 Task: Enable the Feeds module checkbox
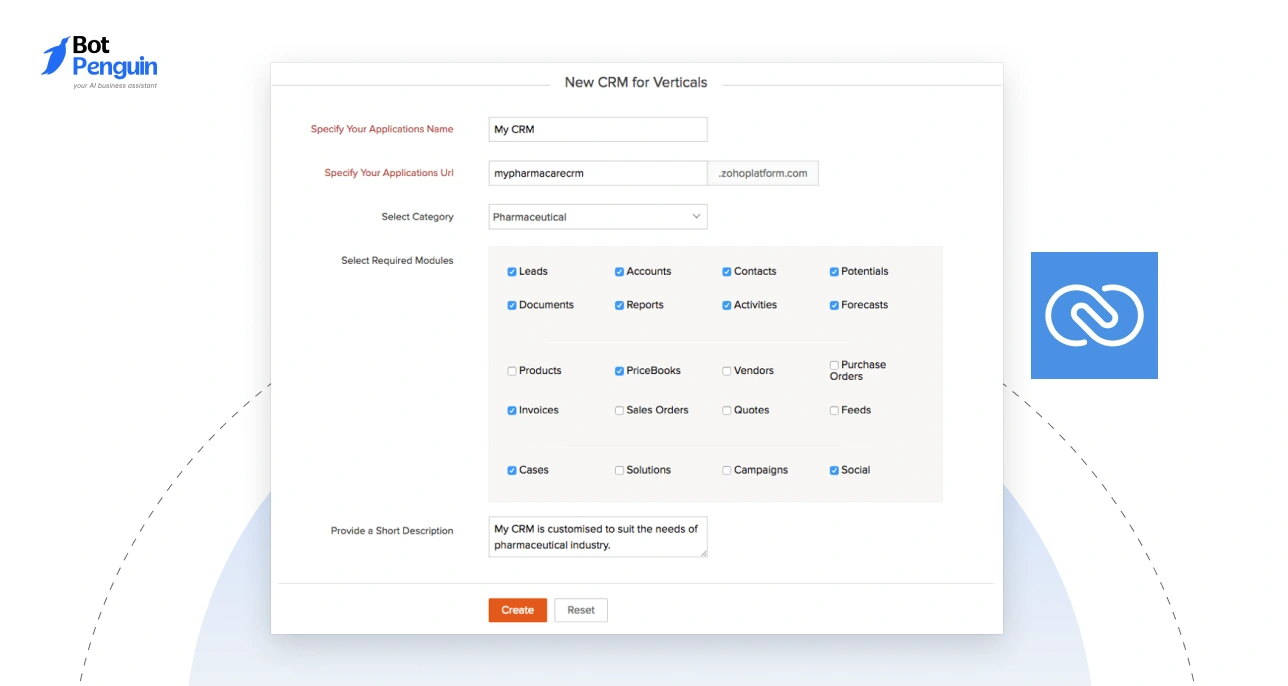834,411
